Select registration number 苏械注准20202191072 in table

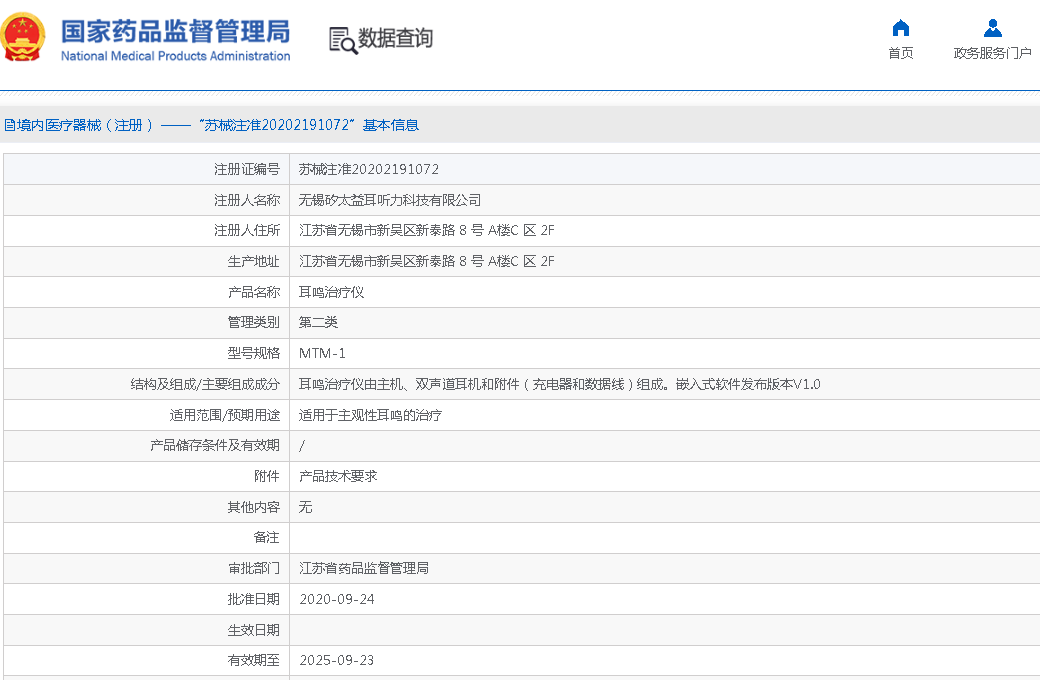(369, 169)
